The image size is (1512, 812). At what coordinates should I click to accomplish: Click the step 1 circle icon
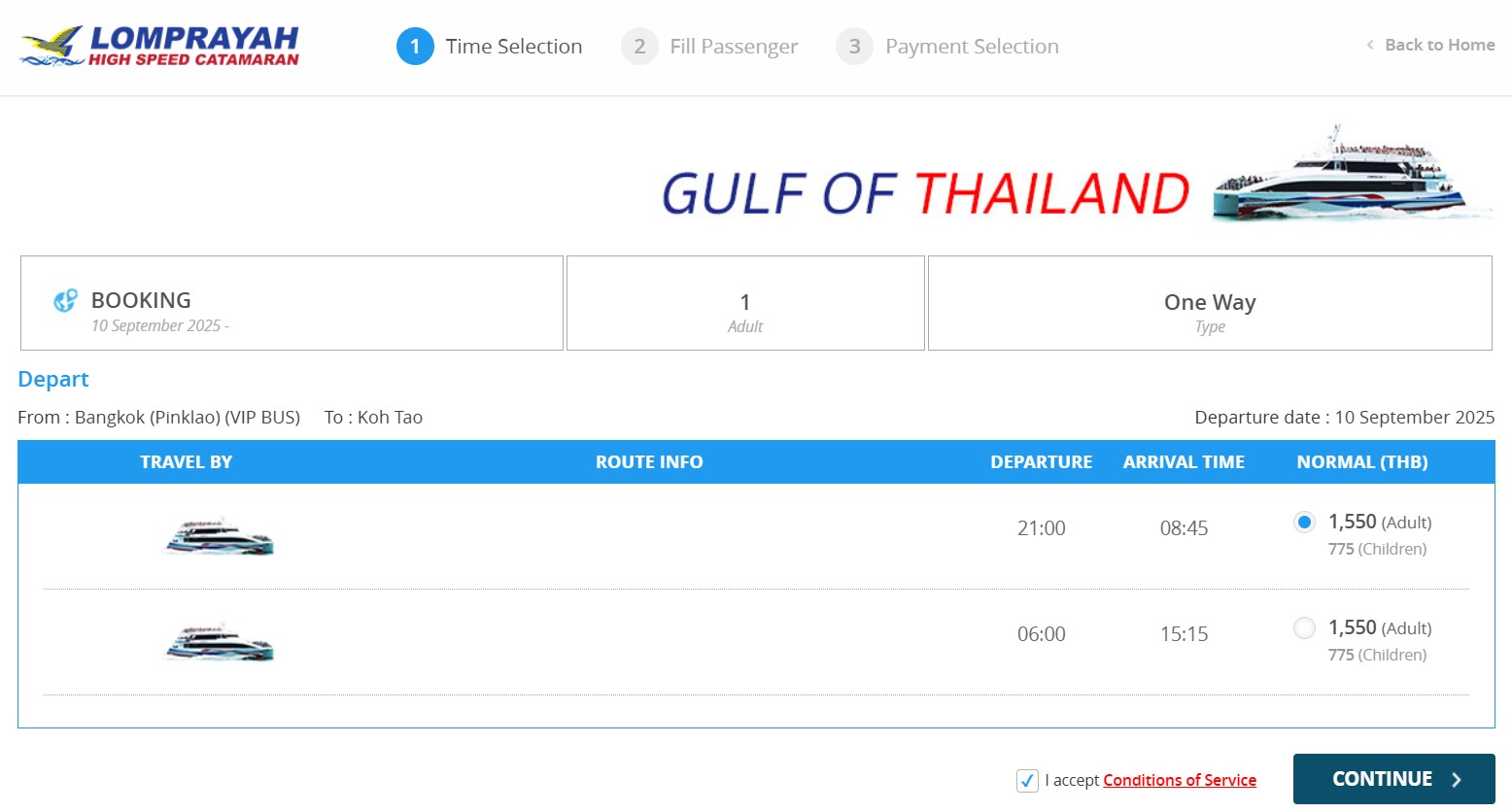(x=415, y=47)
